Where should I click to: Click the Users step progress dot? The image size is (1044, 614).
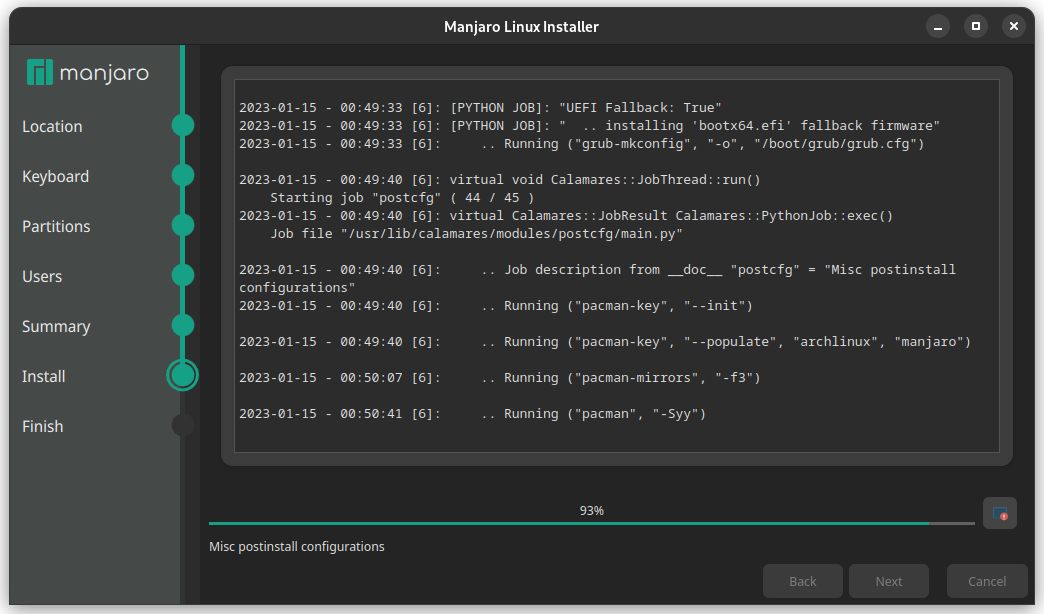point(182,275)
